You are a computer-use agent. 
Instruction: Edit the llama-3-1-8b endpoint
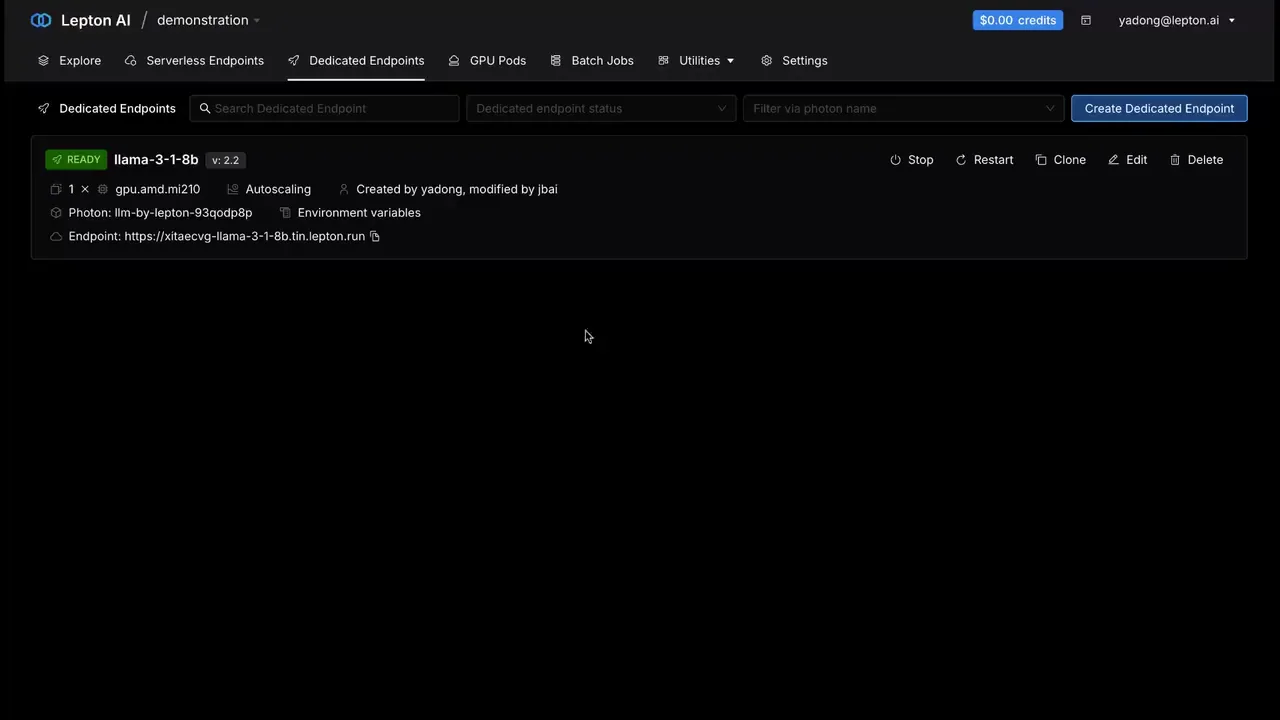tap(1128, 160)
